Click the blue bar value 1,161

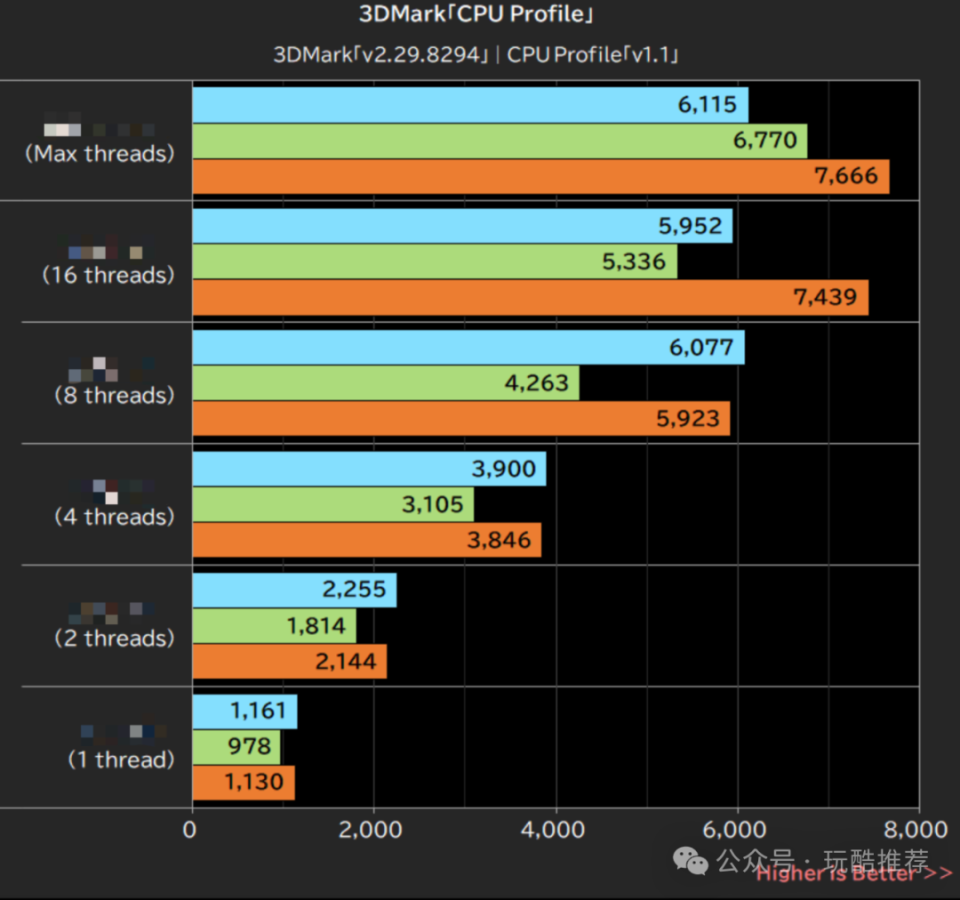(x=258, y=711)
